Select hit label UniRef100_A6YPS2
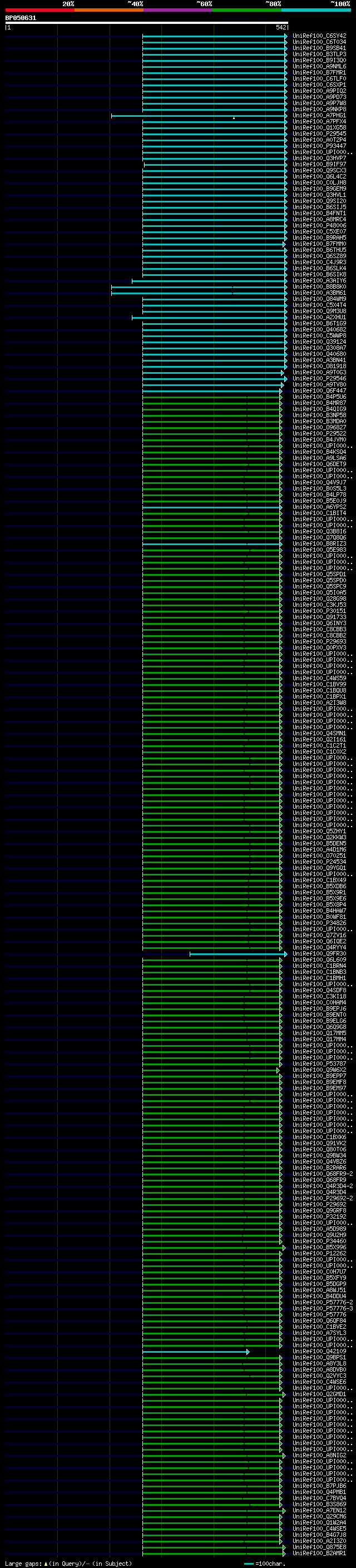This screenshot has width=356, height=1568. [319, 507]
